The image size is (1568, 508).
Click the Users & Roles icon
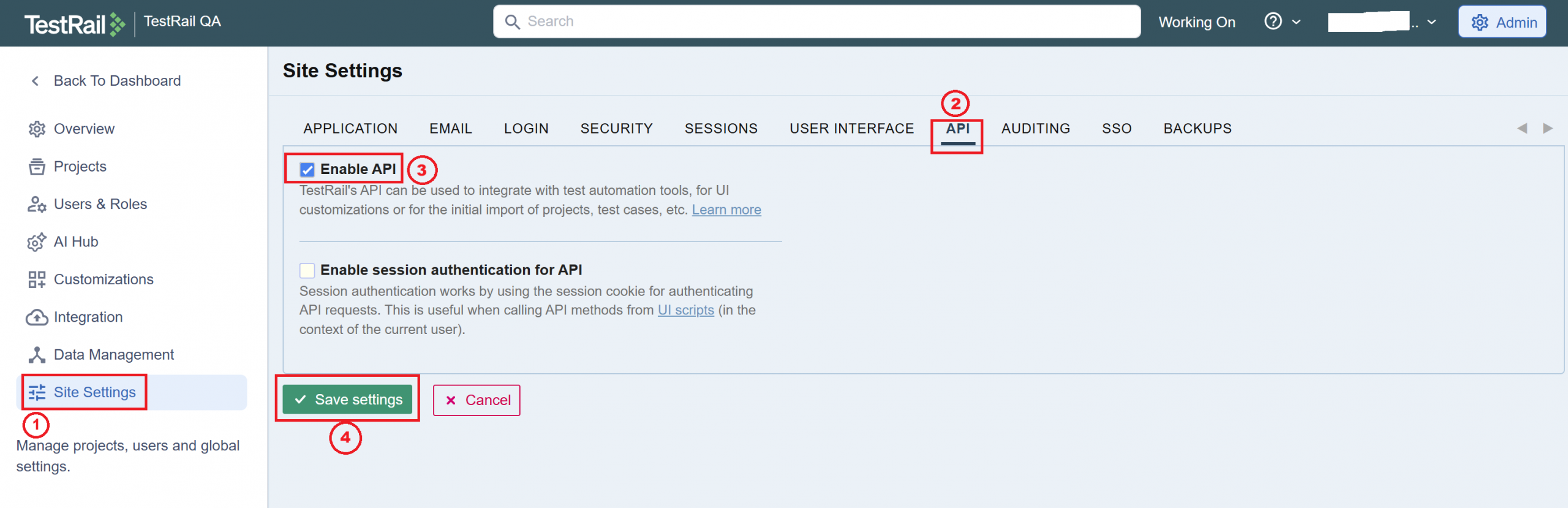[37, 204]
